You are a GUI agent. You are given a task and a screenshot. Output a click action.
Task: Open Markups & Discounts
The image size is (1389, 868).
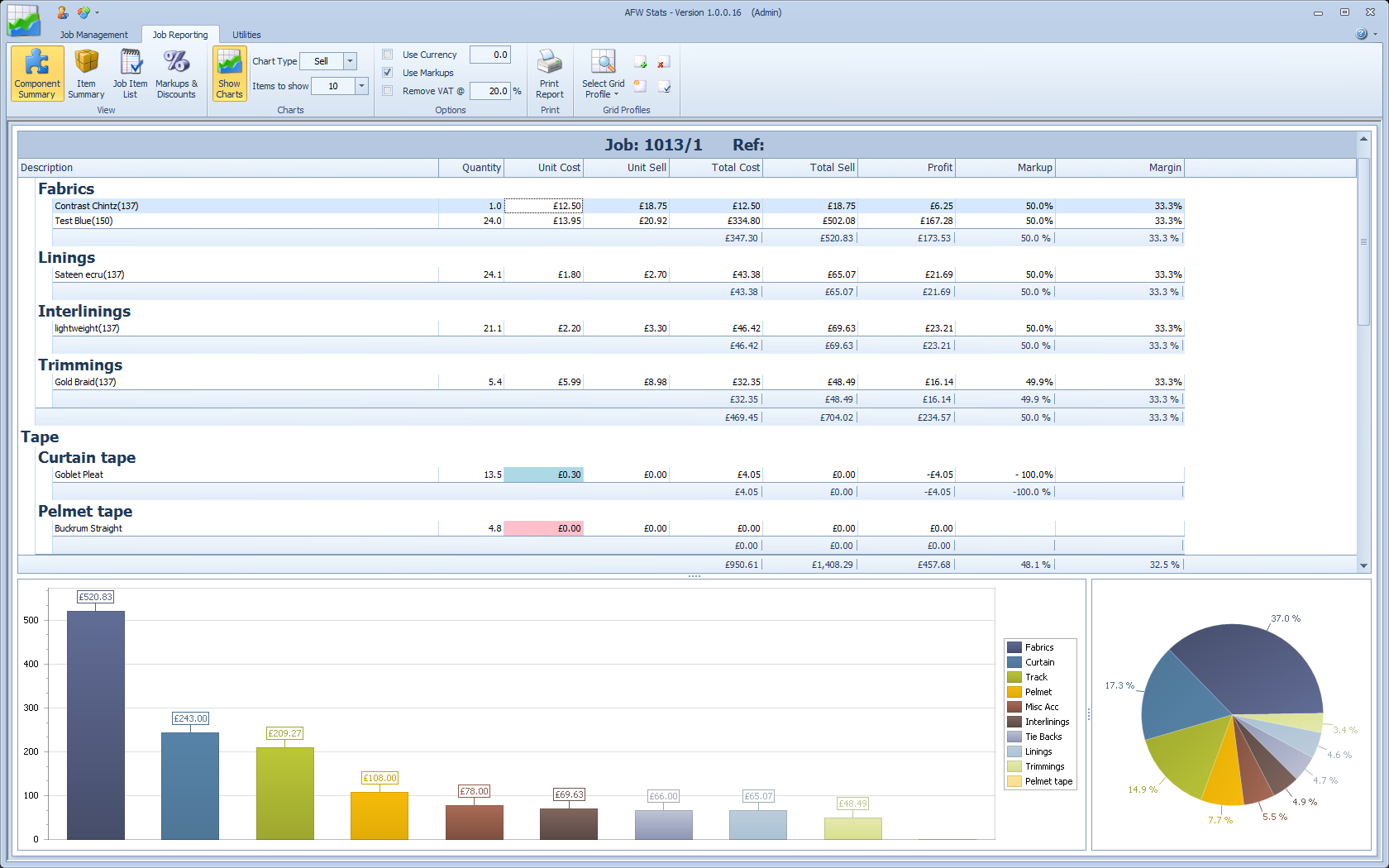[x=176, y=74]
